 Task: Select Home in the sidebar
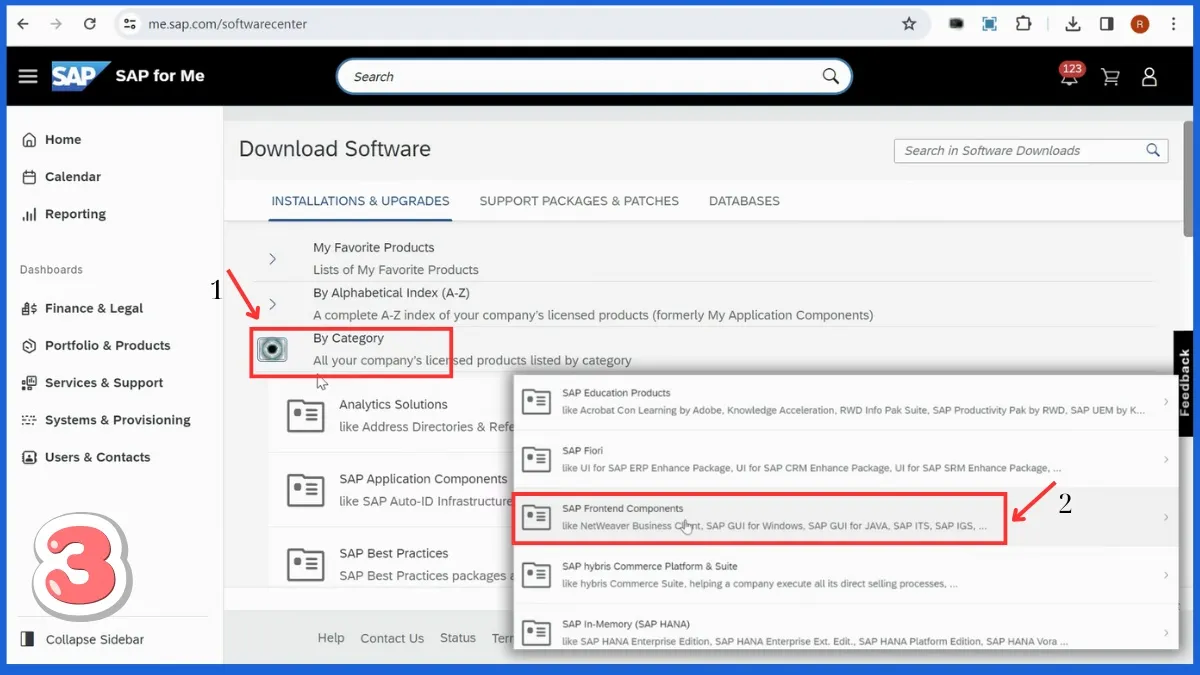(64, 139)
